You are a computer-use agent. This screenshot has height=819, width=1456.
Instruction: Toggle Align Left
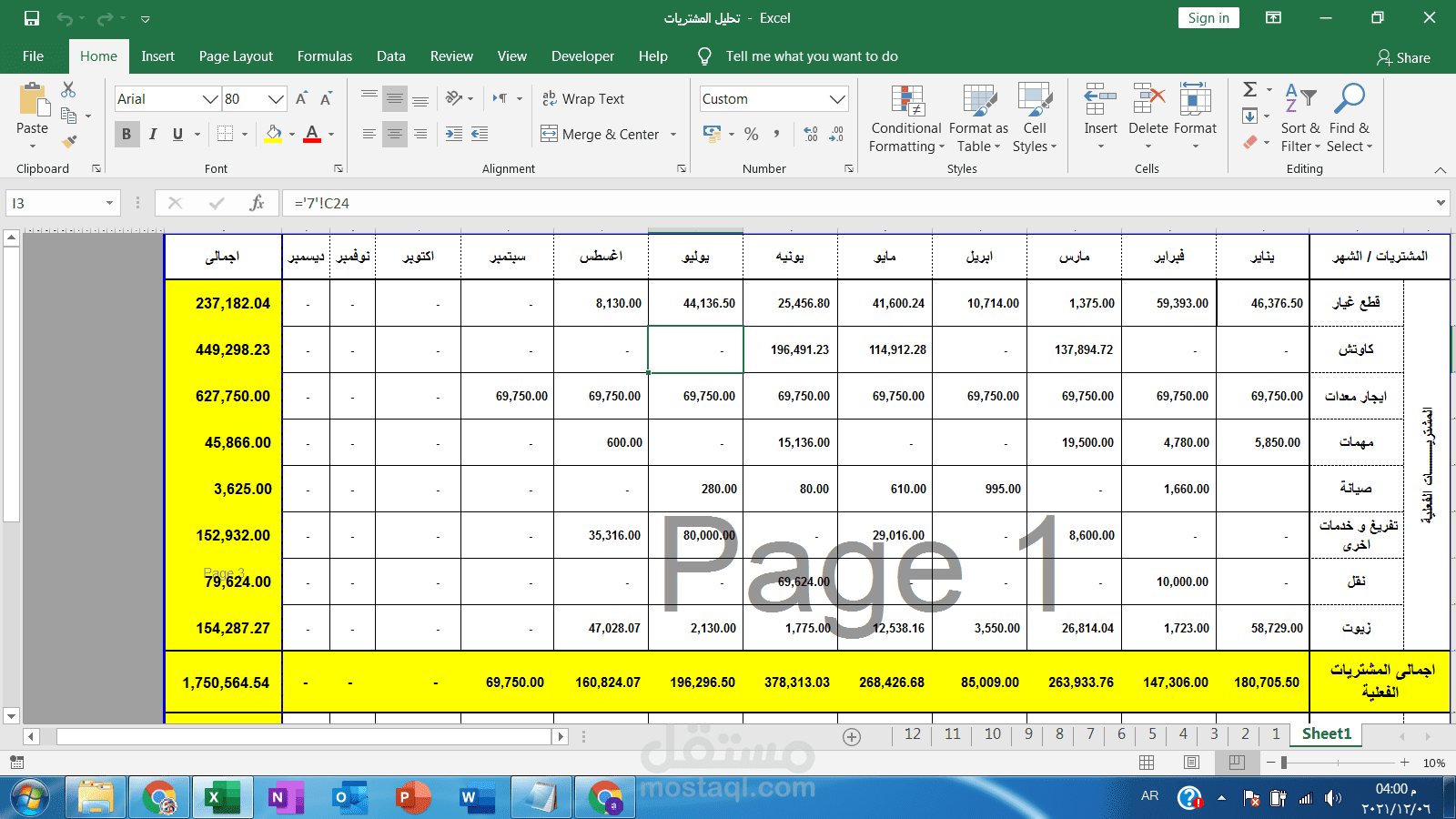(x=369, y=134)
